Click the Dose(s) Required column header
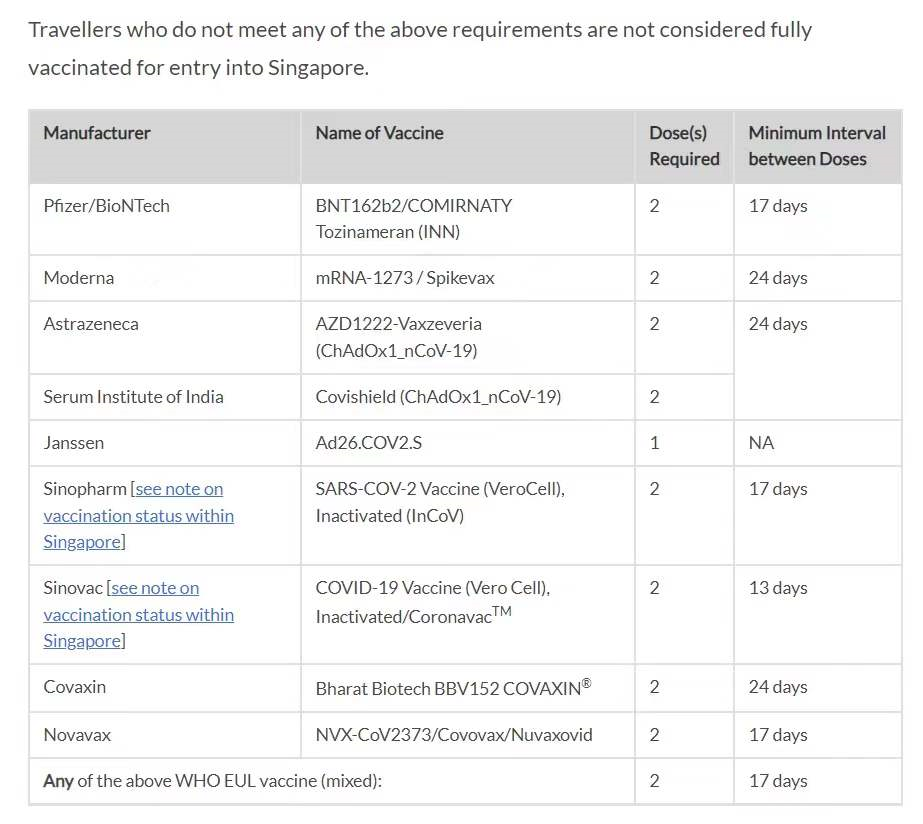This screenshot has height=824, width=923. click(684, 146)
